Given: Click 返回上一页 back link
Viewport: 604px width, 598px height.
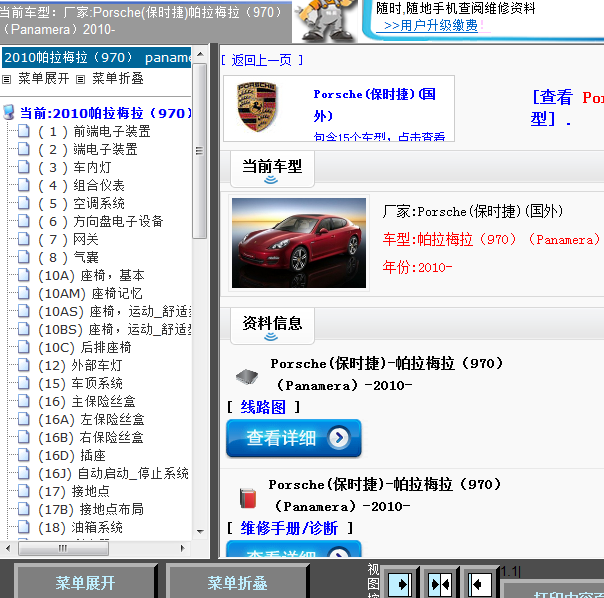Looking at the screenshot, I should [262, 60].
